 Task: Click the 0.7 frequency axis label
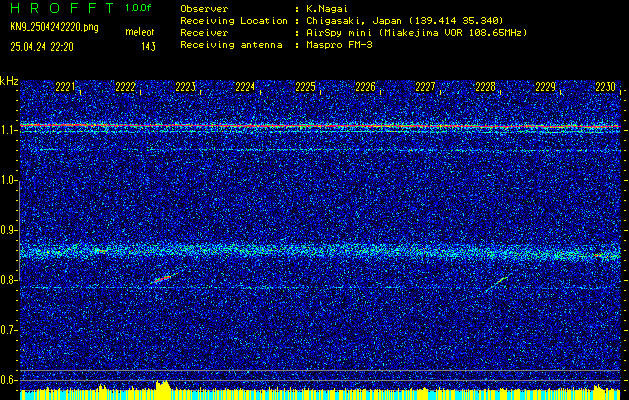click(8, 330)
